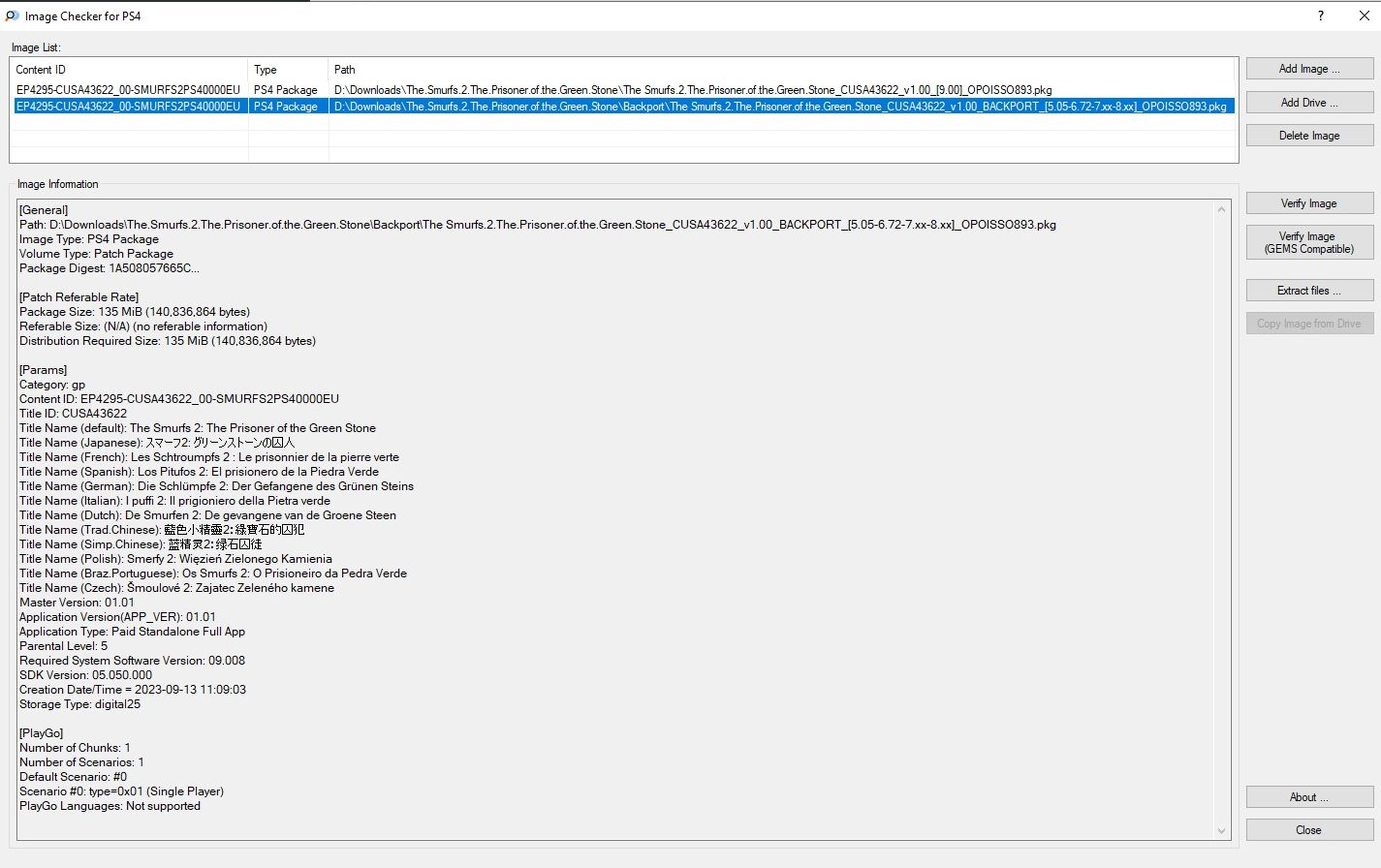
Task: Click the Volume Type: Patch Package line
Action: pyautogui.click(x=96, y=254)
